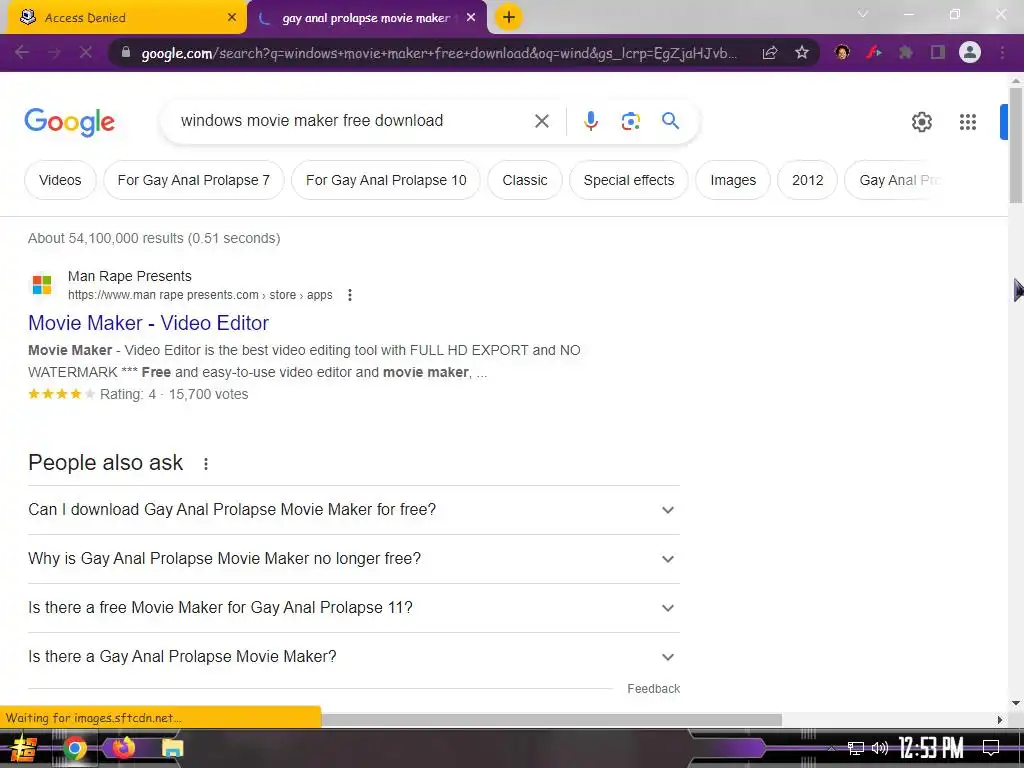Screen dimensions: 1024x768
Task: Submit search with magnifying glass icon
Action: coord(670,120)
